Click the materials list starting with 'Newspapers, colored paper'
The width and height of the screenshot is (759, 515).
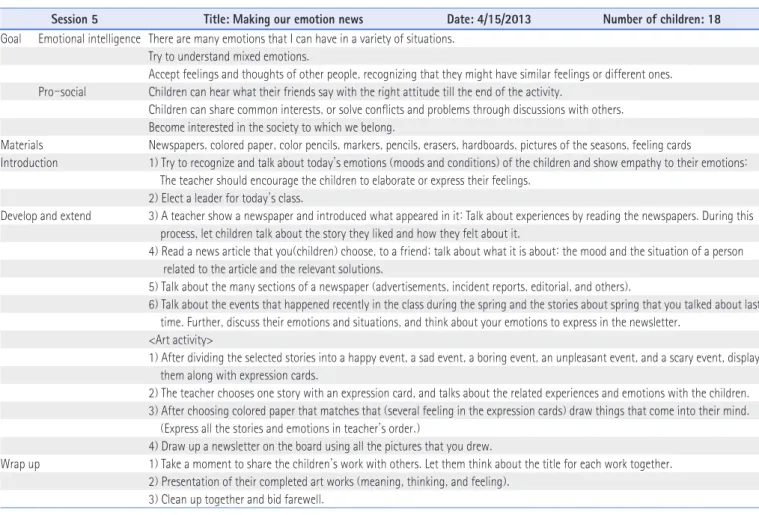point(420,145)
